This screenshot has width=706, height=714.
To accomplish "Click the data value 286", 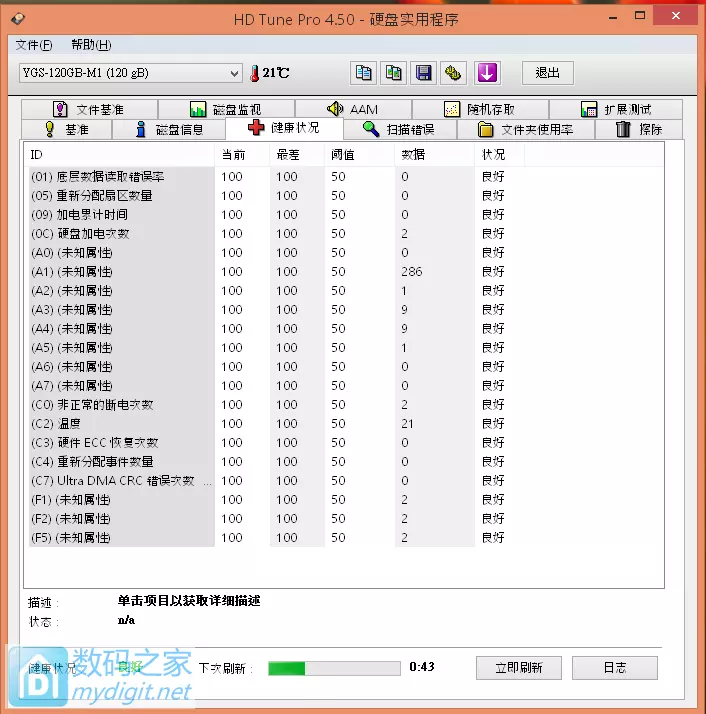I will [412, 271].
